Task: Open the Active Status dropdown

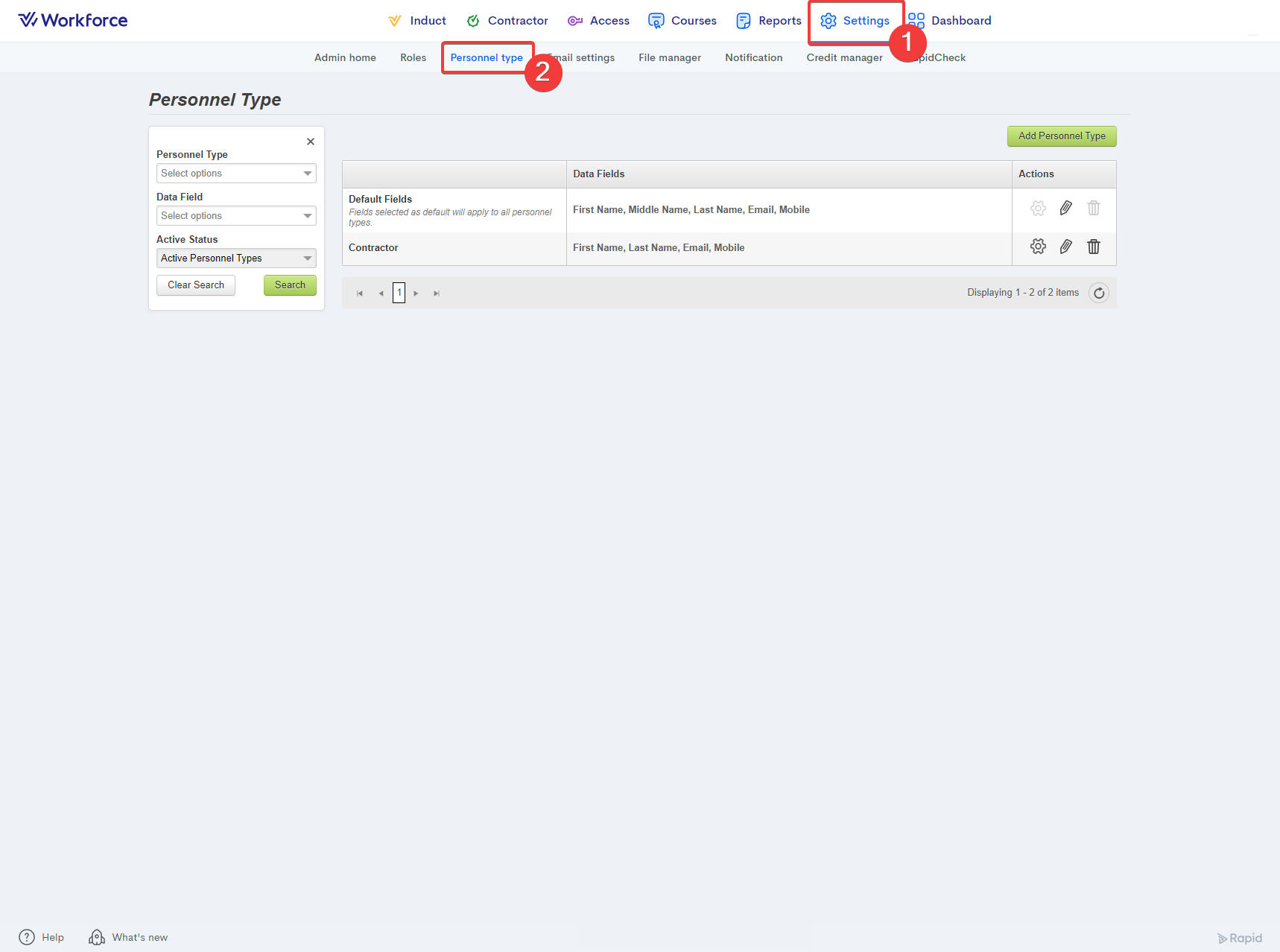Action: [x=236, y=258]
